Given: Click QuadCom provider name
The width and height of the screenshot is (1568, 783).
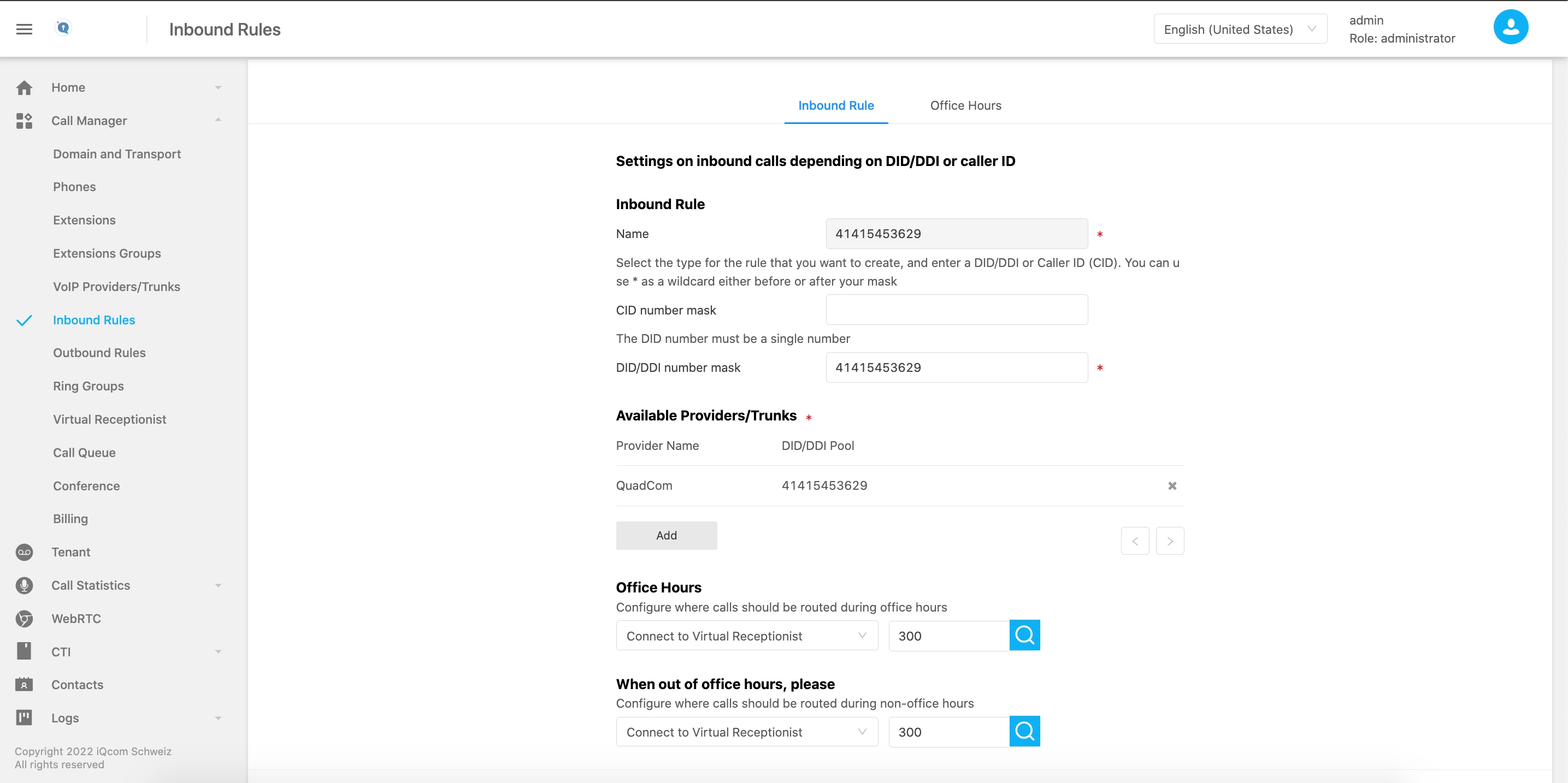Looking at the screenshot, I should point(644,485).
